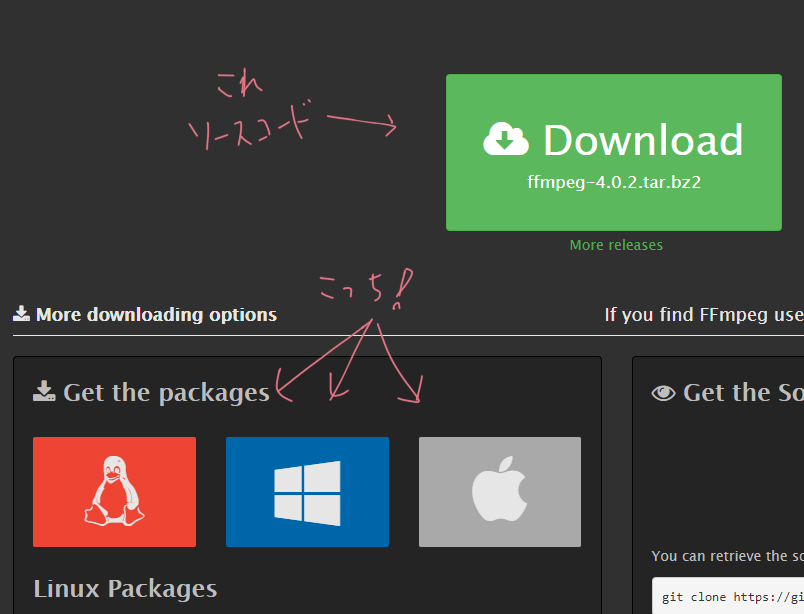Click the git clone command box
This screenshot has height=614, width=804.
pos(728,596)
